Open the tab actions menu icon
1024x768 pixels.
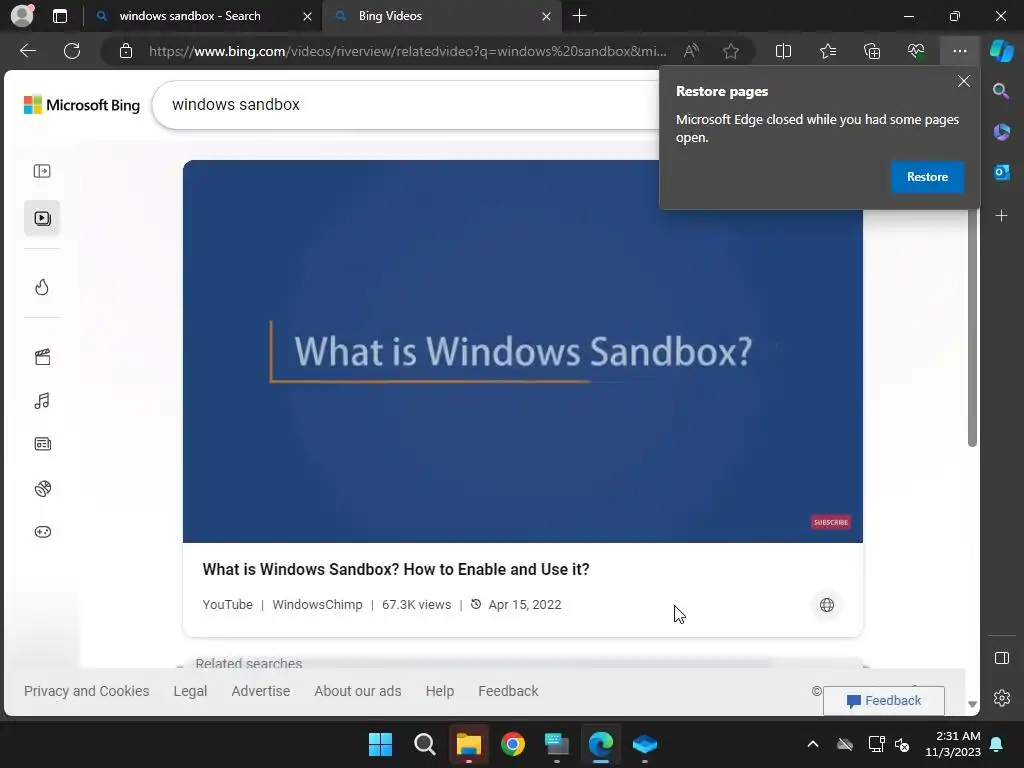click(60, 16)
